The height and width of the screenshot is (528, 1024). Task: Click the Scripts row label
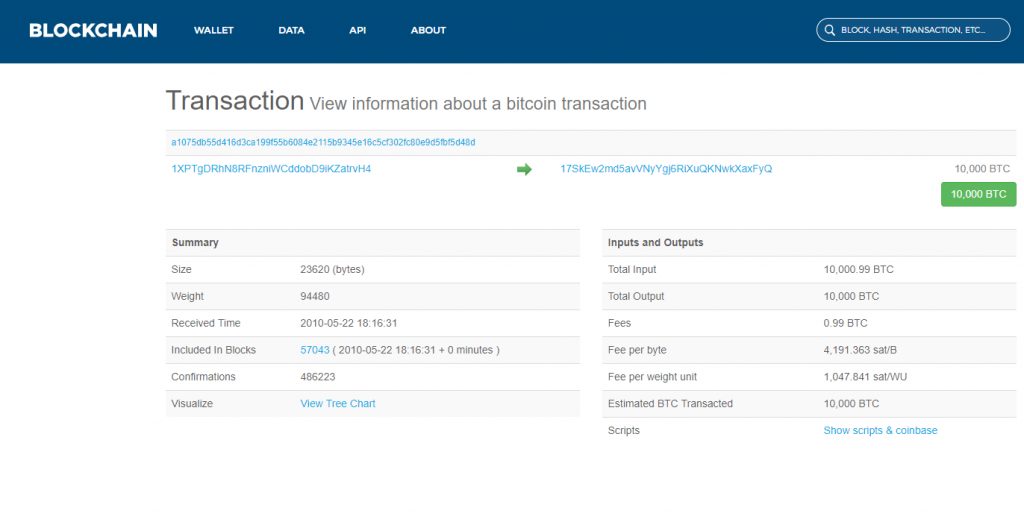coord(624,430)
